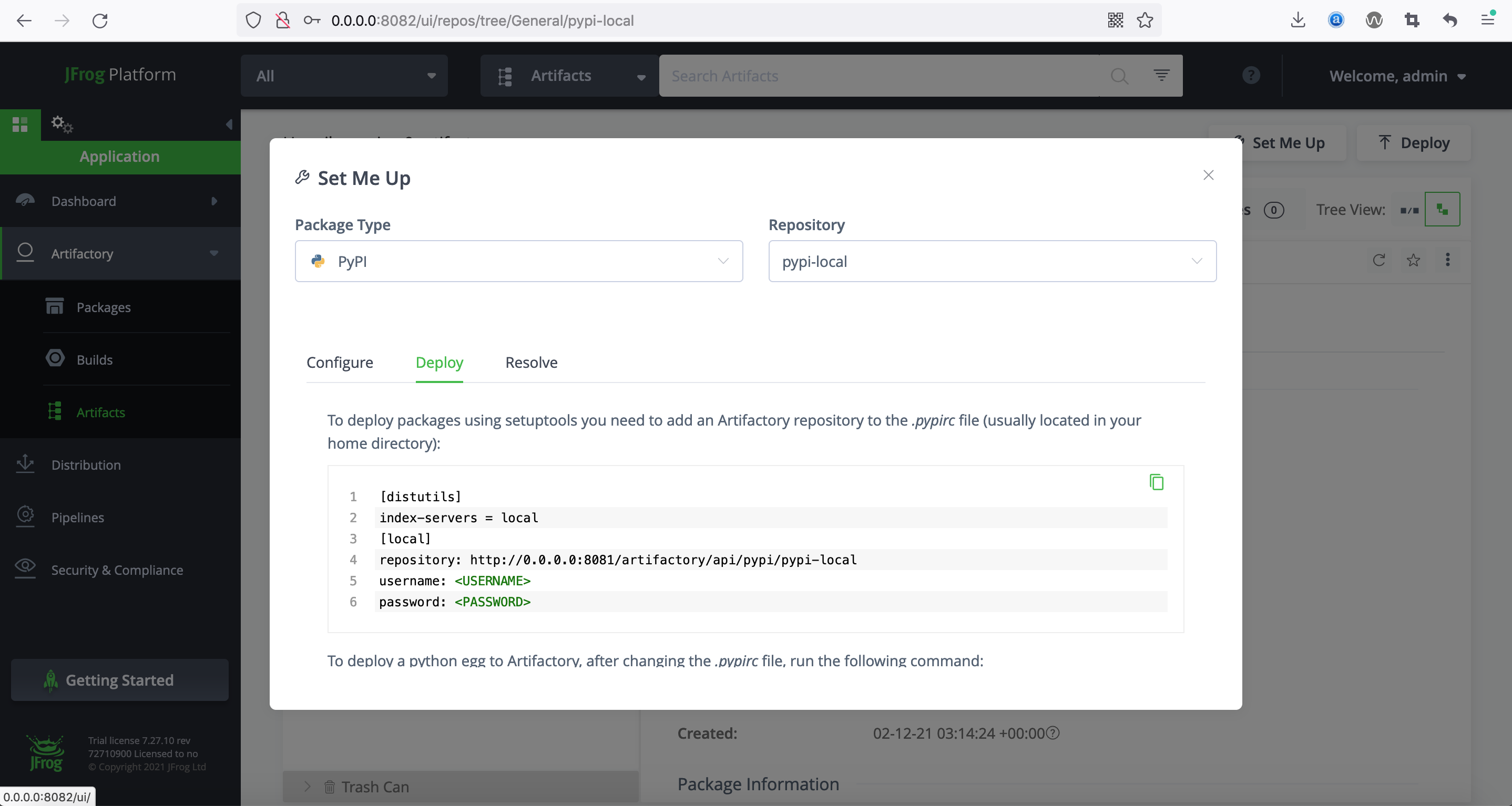Screen dimensions: 1512x806
Task: Expand the Welcome admin user menu
Action: (x=1397, y=76)
